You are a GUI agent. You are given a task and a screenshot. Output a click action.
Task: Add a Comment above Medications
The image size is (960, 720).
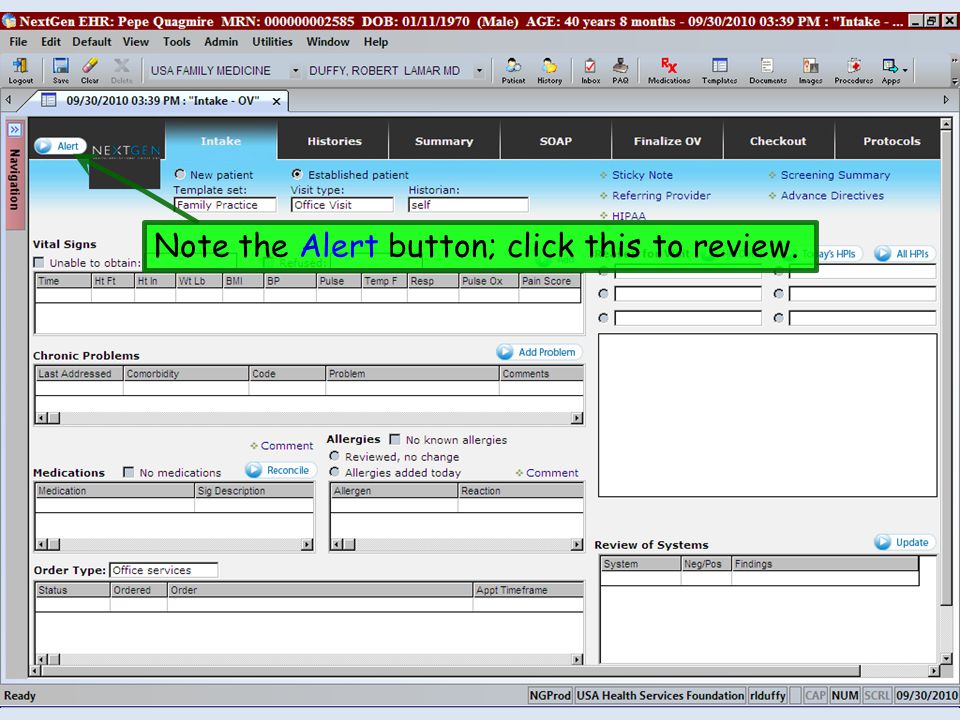[287, 446]
